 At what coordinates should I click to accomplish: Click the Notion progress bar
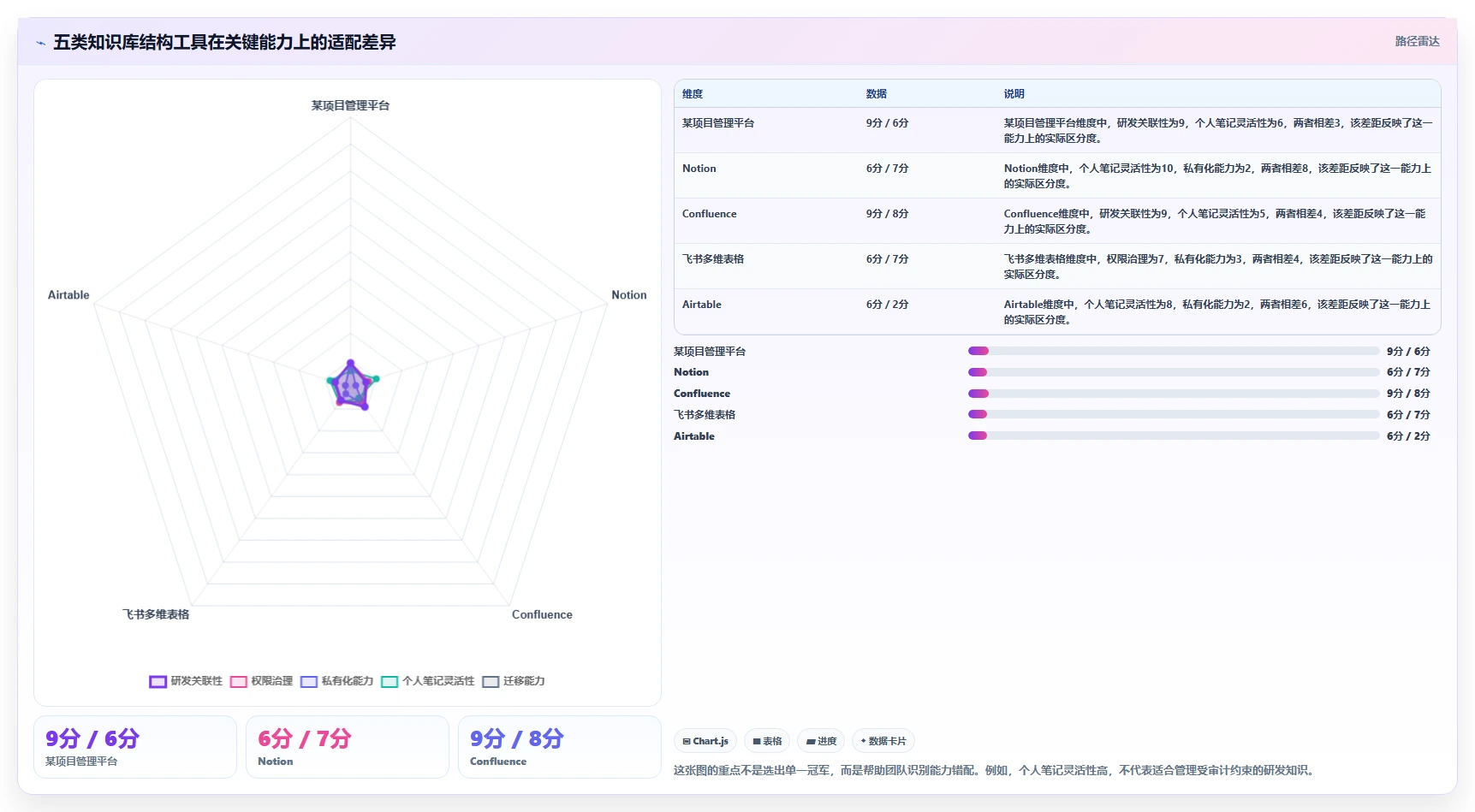pos(1174,372)
